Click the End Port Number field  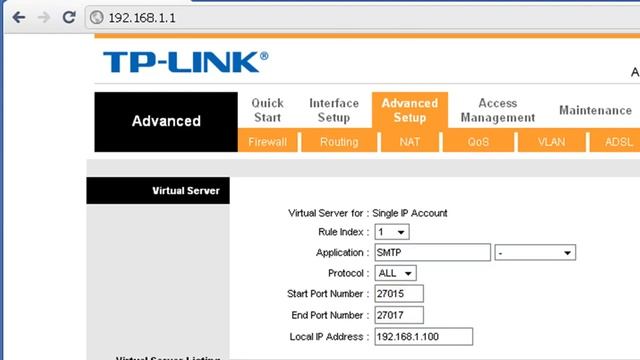coord(399,315)
